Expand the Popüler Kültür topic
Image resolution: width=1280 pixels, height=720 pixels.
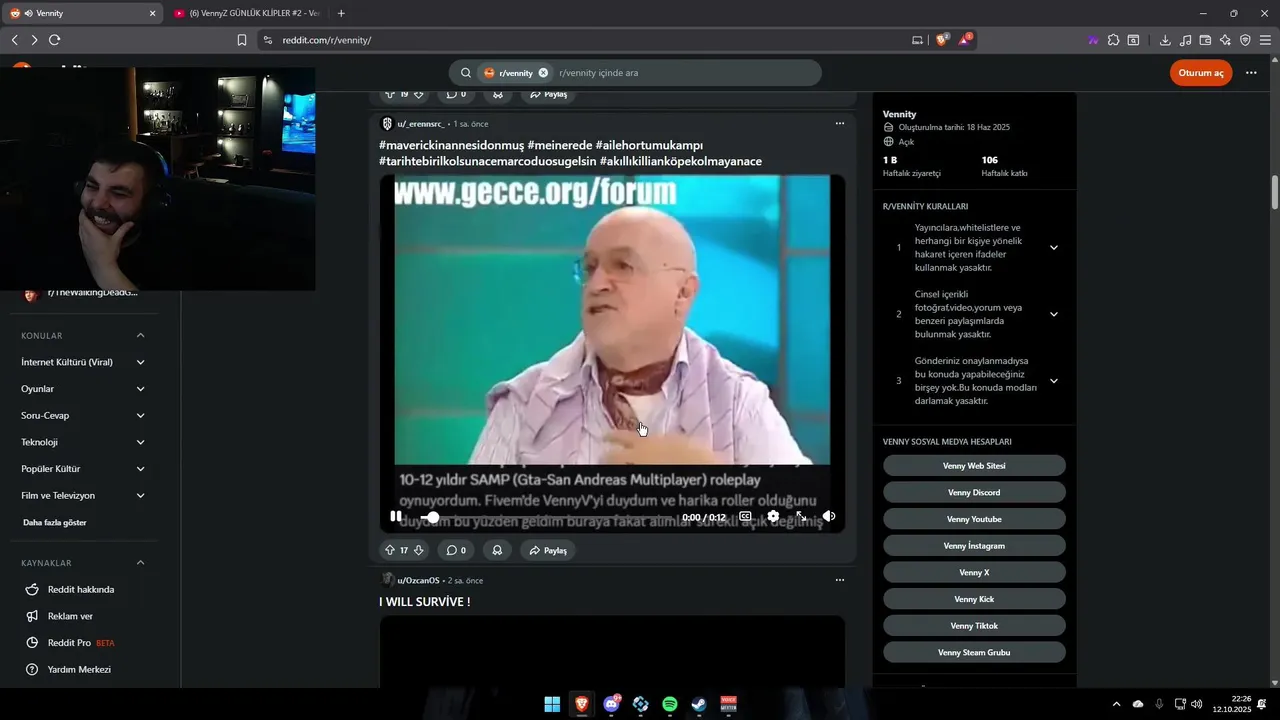pos(140,469)
